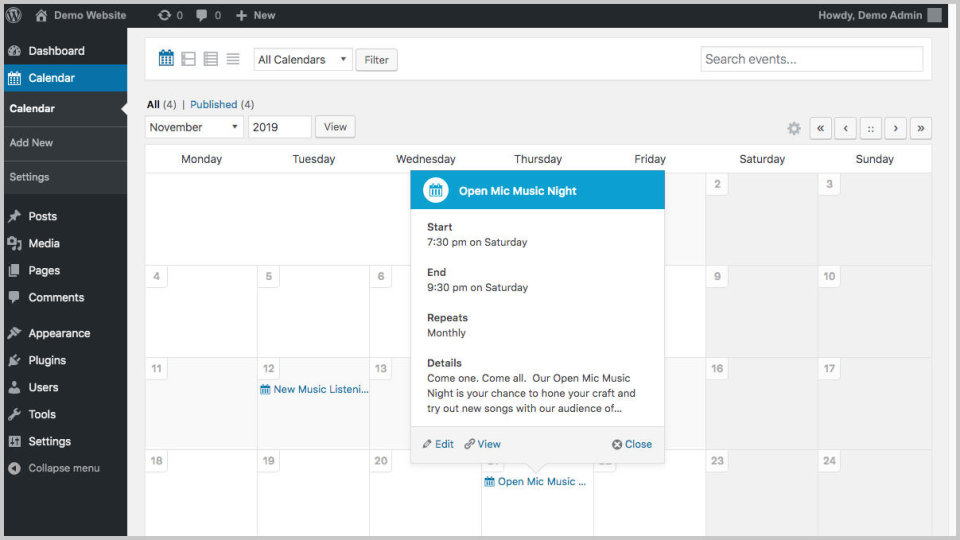The image size is (960, 540).
Task: Switch to list view icon
Action: coord(233,59)
